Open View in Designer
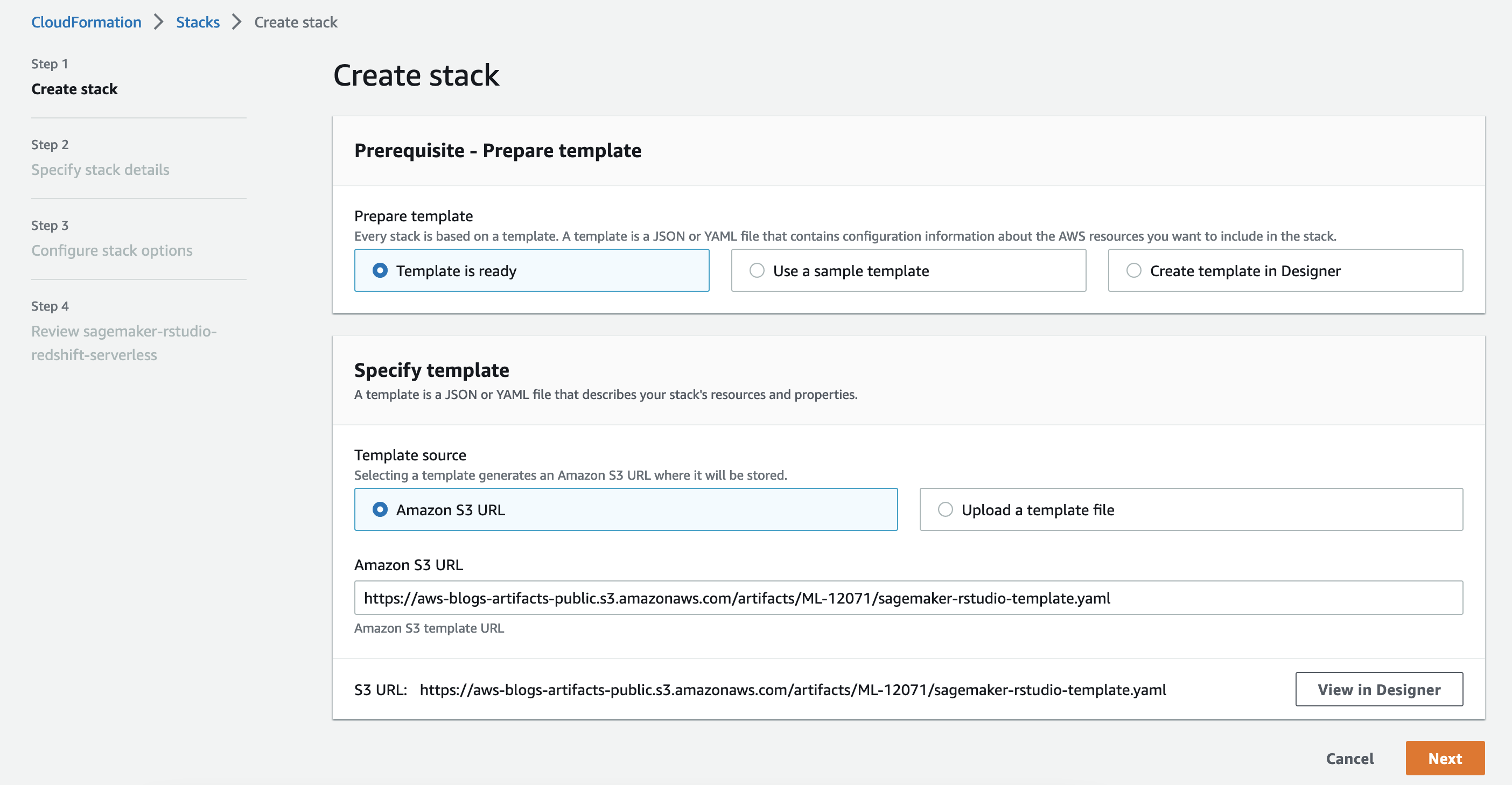The image size is (1512, 785). coord(1378,689)
